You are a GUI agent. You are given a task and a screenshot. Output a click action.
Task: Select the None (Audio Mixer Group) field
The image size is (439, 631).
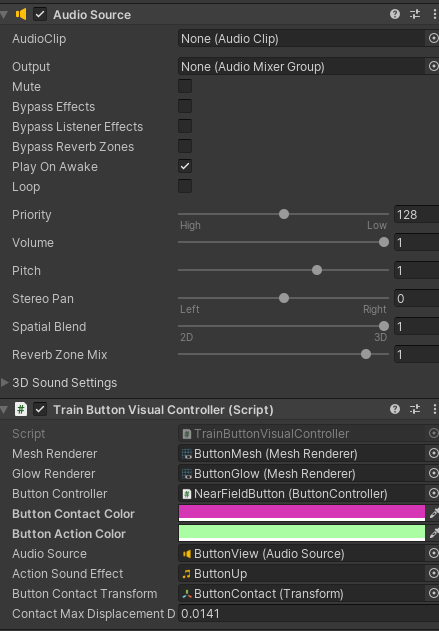pyautogui.click(x=302, y=66)
